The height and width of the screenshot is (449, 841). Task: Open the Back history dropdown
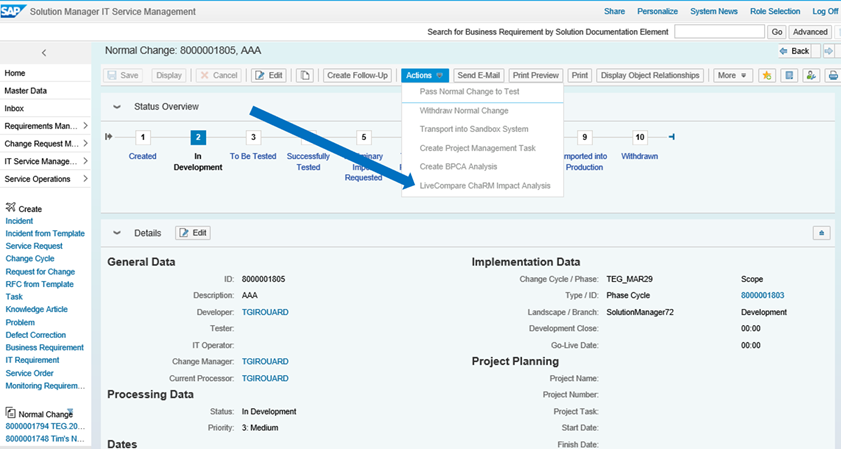816,51
